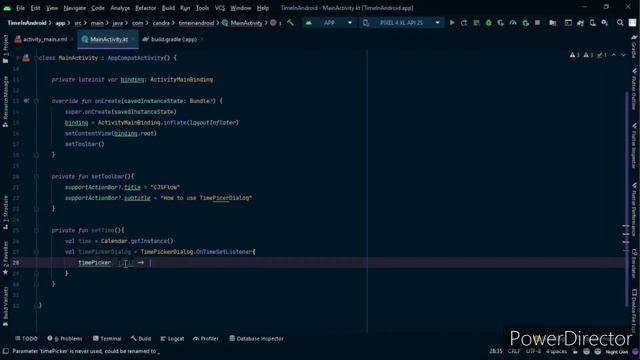The height and width of the screenshot is (360, 640).
Task: Run the app with green play button
Action: point(452,23)
